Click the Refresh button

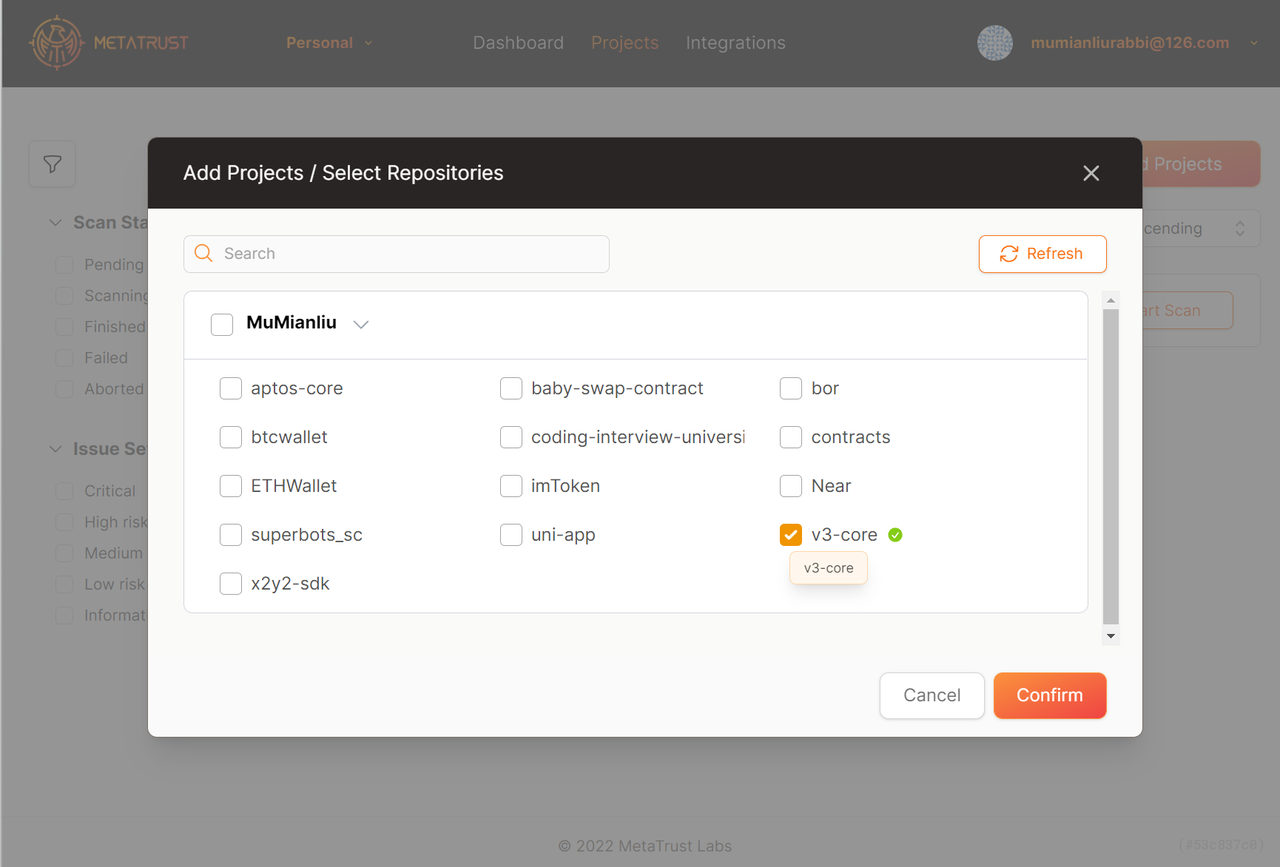tap(1042, 254)
